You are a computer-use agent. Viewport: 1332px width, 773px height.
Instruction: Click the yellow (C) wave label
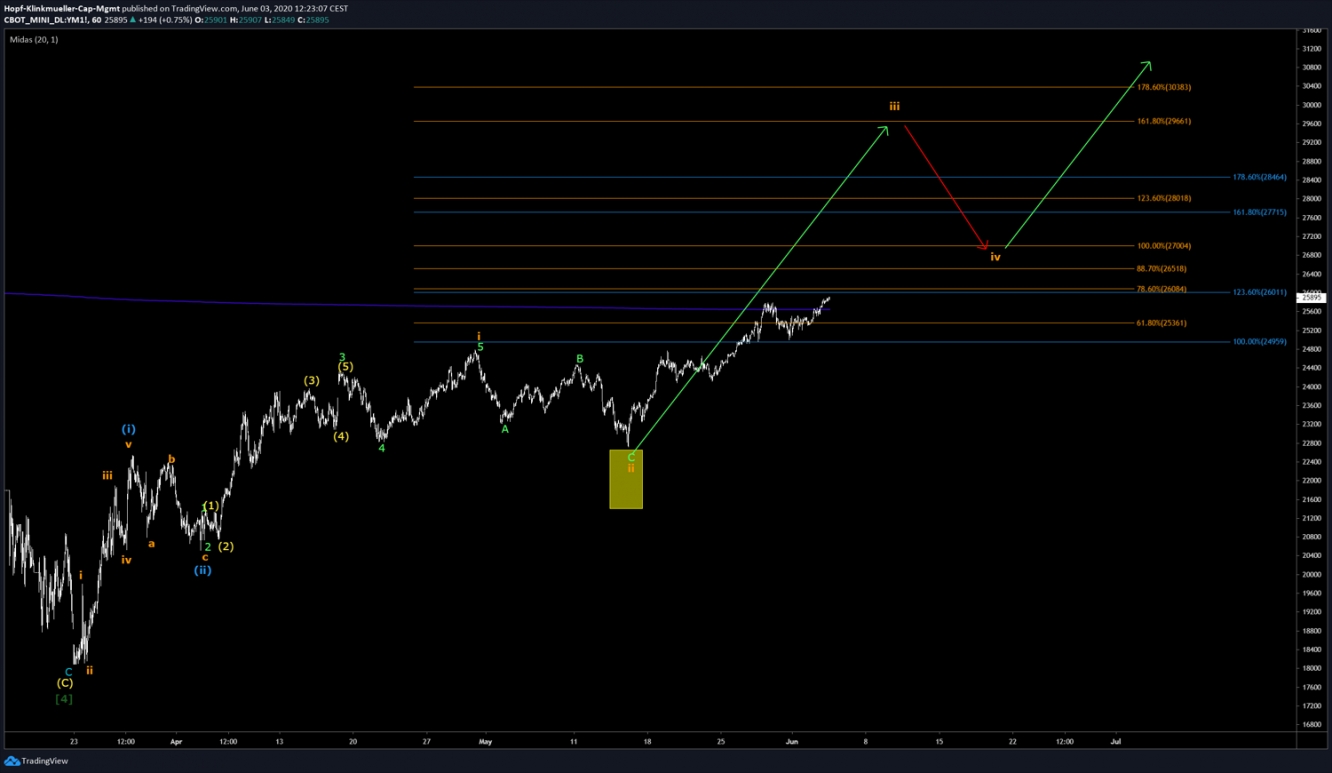click(x=64, y=684)
